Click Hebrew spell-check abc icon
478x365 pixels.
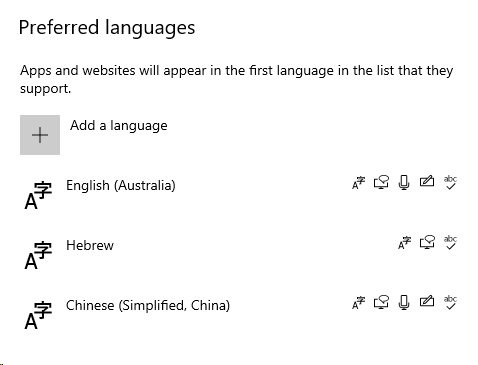[x=450, y=243]
